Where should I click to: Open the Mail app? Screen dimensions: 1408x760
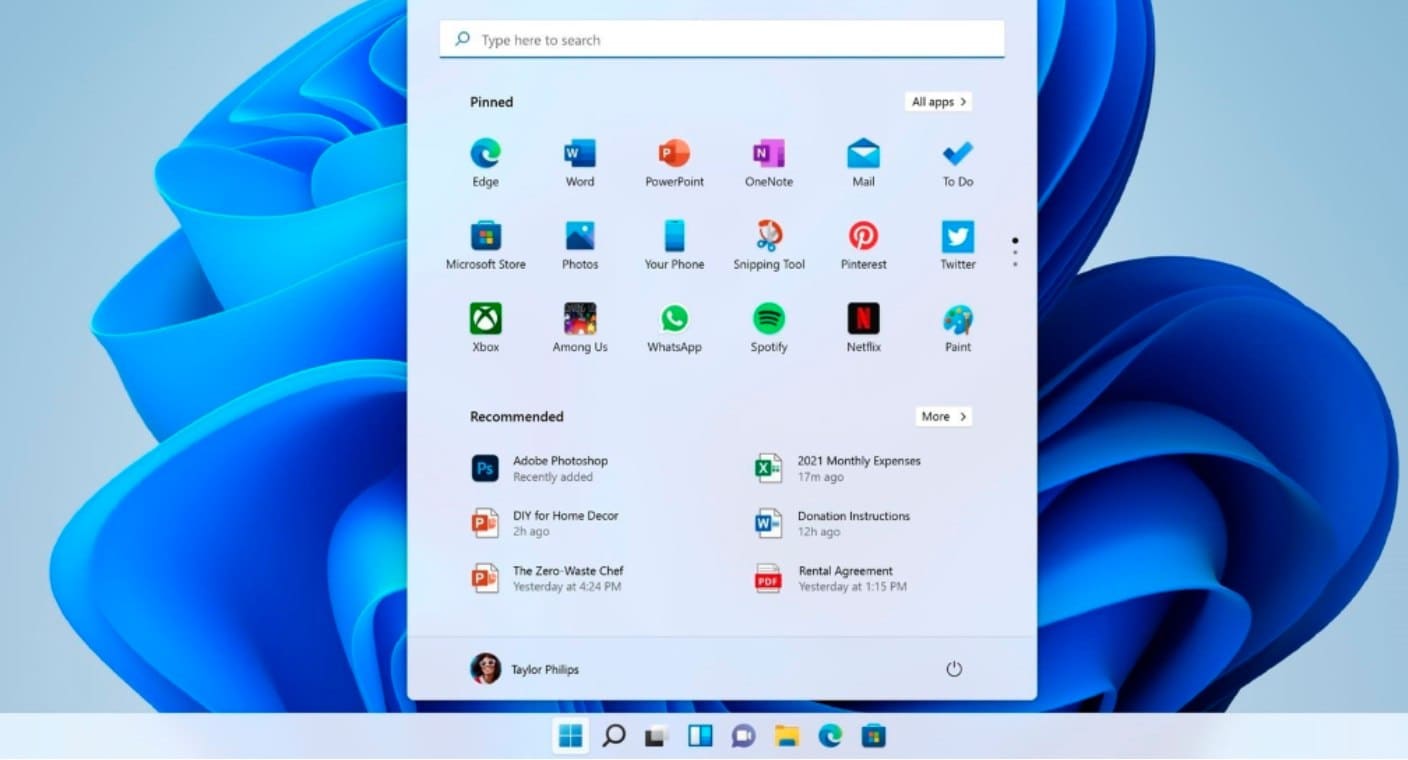coord(862,155)
